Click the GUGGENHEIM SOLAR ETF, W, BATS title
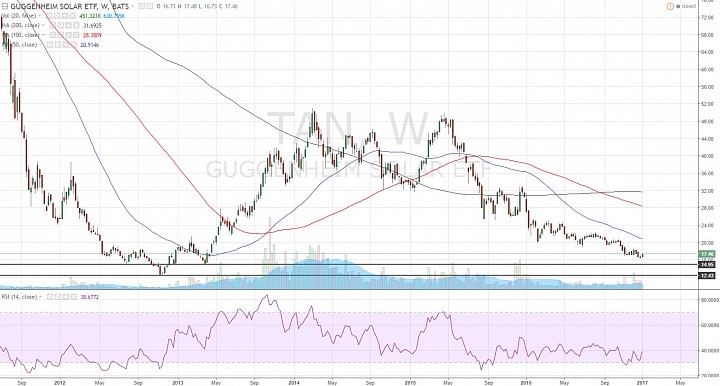720x386 pixels. pos(70,6)
